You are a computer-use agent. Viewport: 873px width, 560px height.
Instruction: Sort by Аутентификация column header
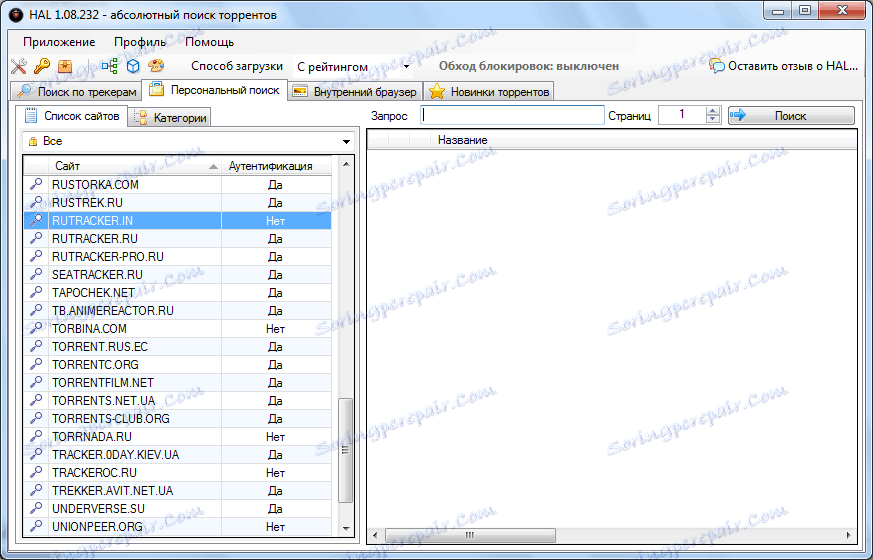[276, 166]
